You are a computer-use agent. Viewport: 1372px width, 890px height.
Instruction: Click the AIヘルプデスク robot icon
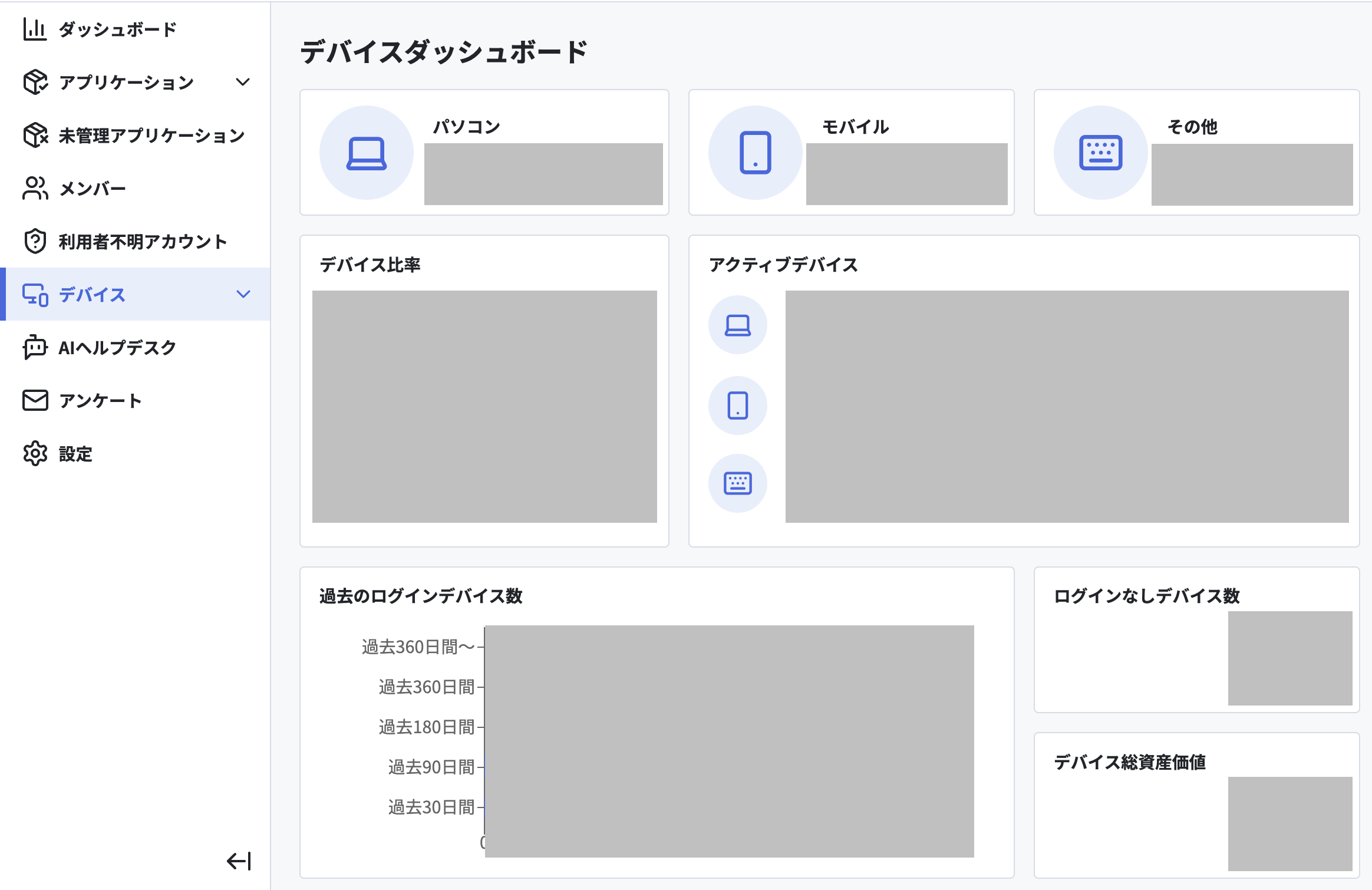point(35,347)
